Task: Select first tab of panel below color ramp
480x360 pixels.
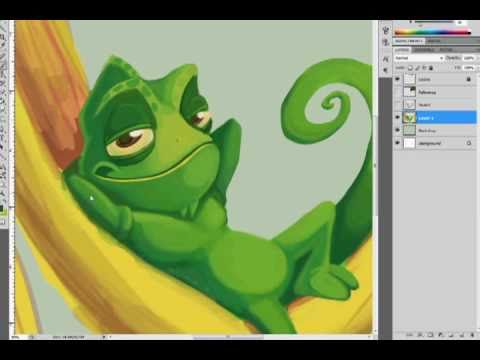Action: (x=409, y=41)
